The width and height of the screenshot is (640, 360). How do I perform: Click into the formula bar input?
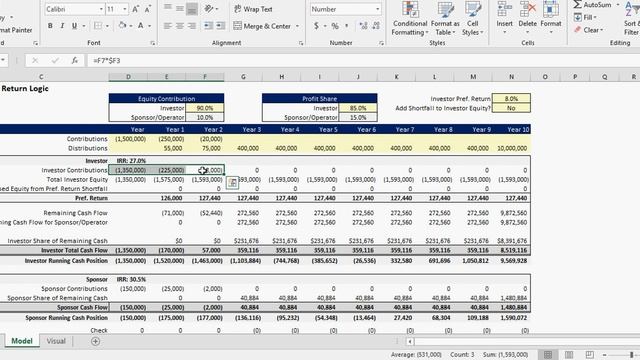363,60
